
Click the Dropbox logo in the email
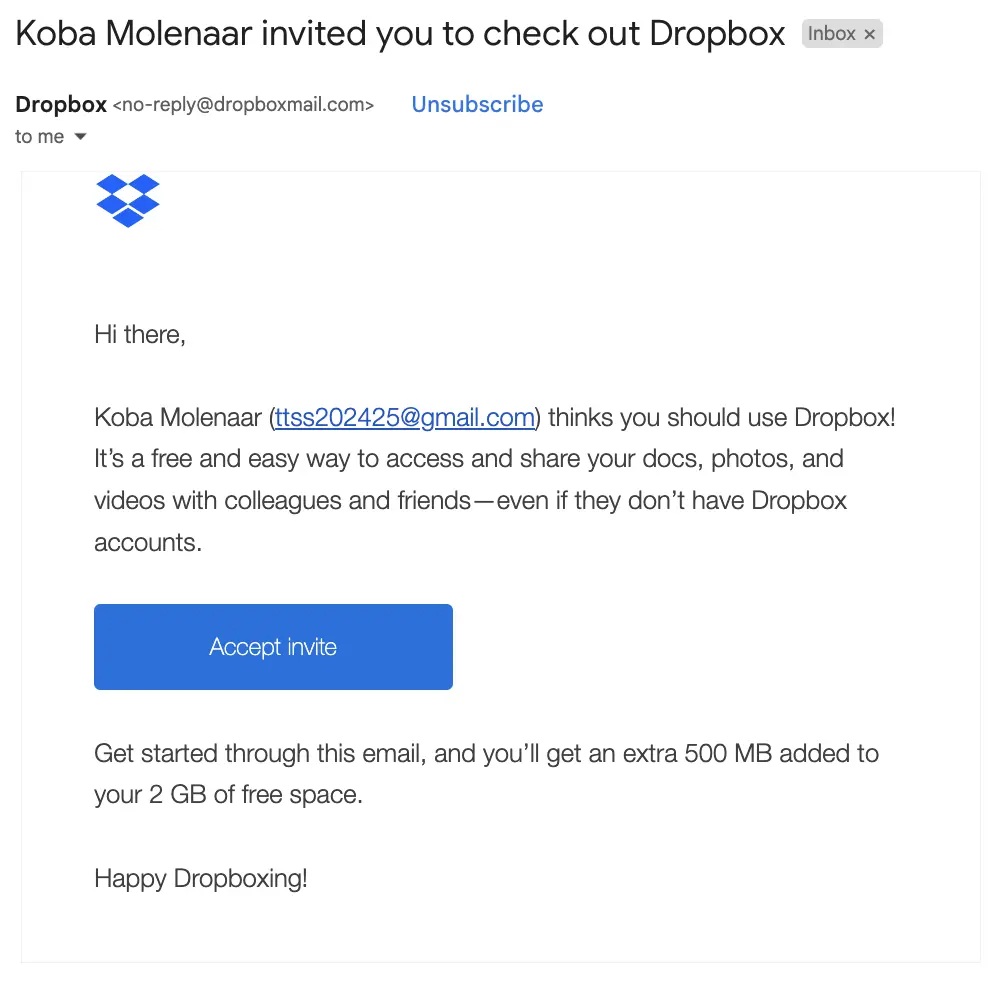[128, 200]
